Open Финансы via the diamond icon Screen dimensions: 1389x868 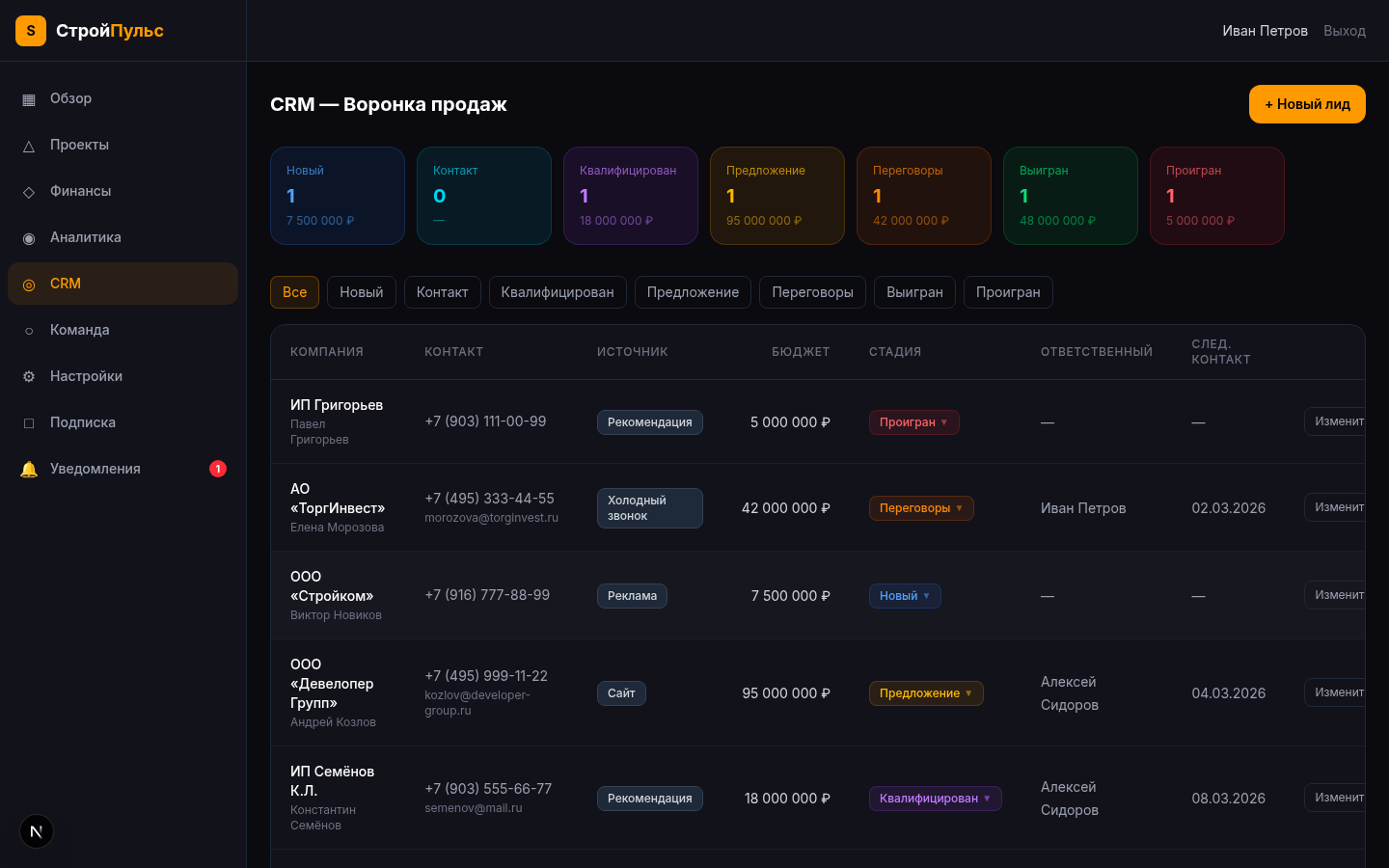pos(30,191)
